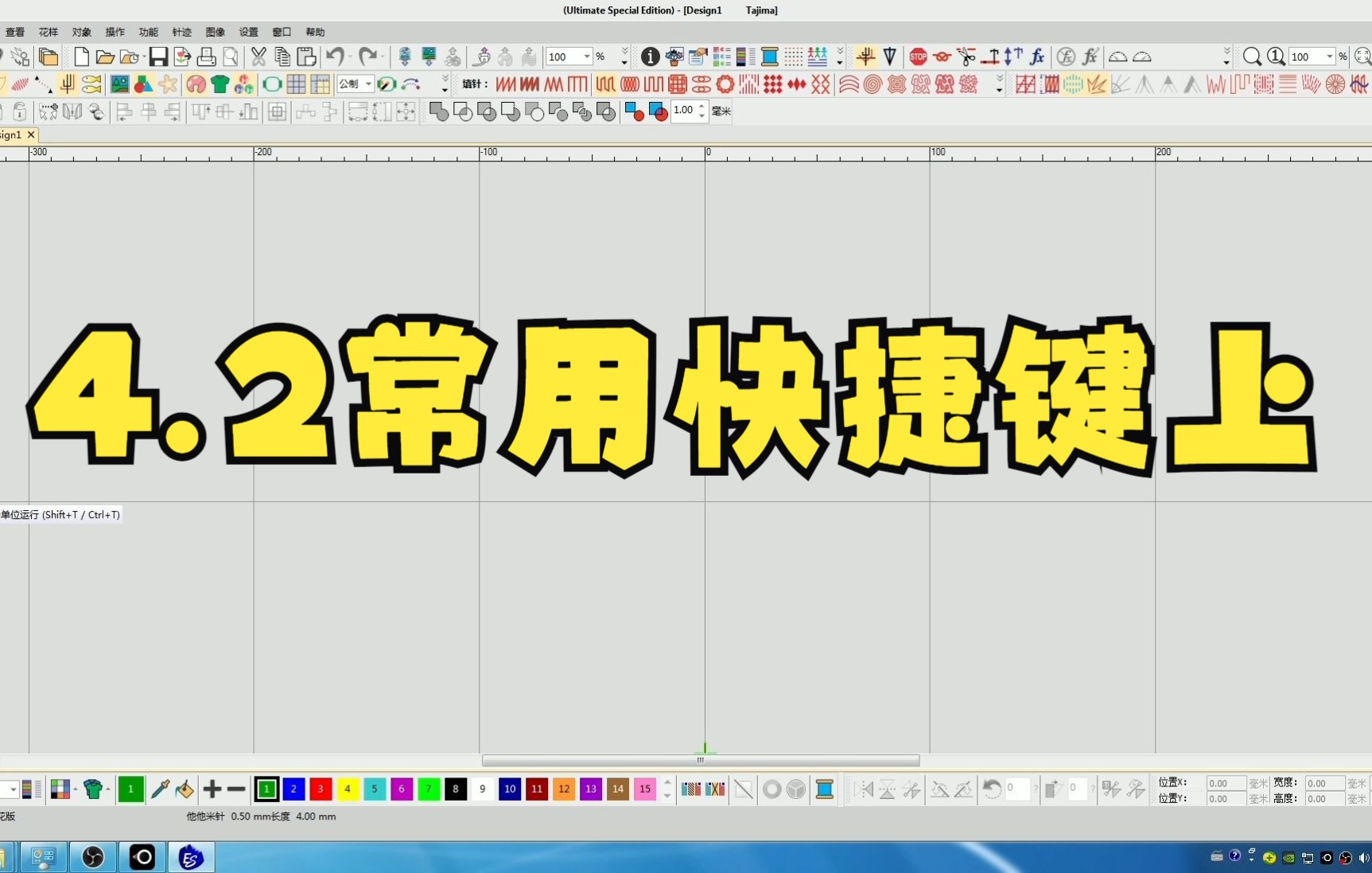
Task: Open the 帮助 menu
Action: click(316, 32)
